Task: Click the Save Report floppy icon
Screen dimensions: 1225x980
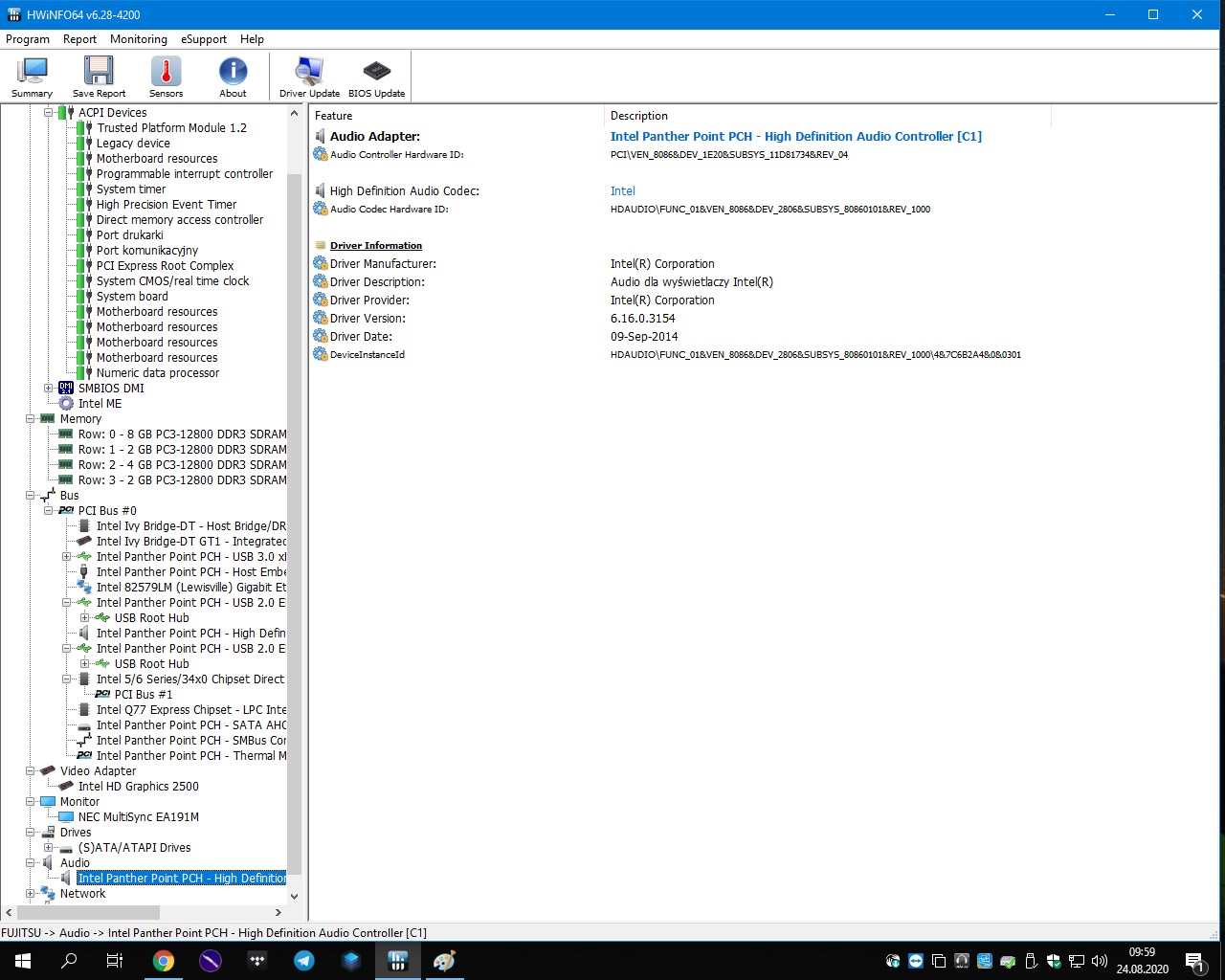Action: coord(99,77)
